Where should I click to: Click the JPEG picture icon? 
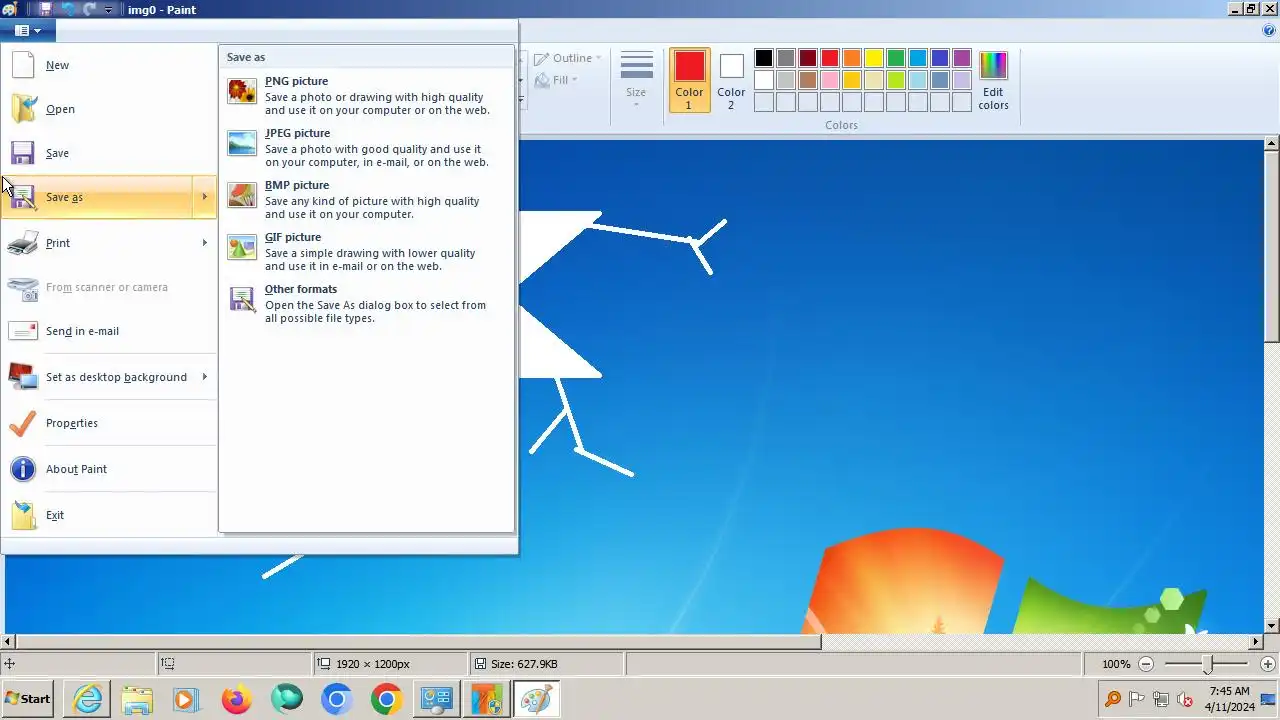(242, 144)
